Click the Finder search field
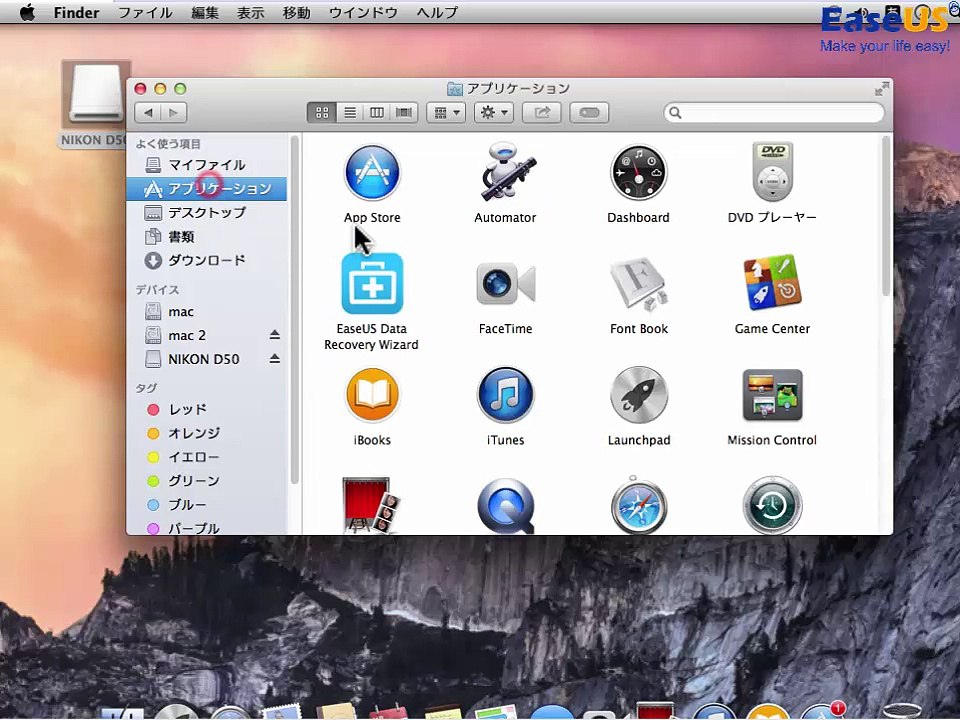 (x=774, y=113)
